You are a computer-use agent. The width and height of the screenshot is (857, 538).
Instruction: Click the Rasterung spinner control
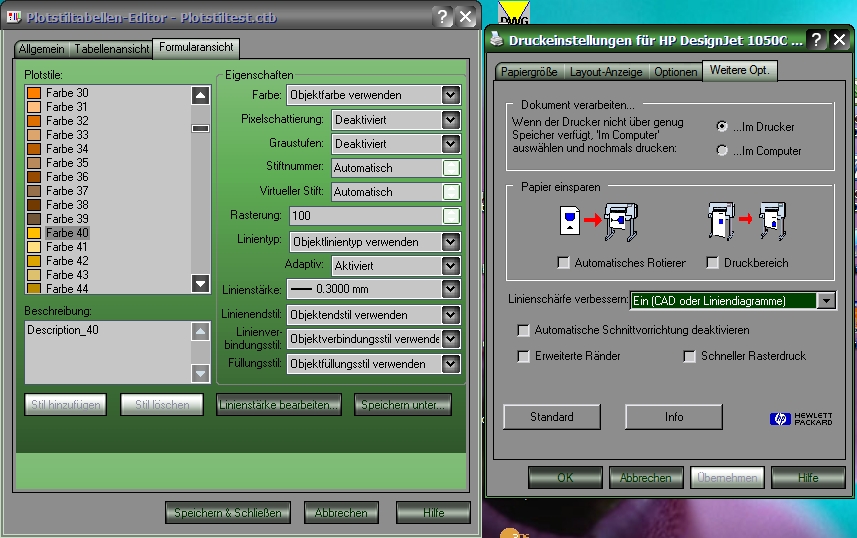point(451,216)
